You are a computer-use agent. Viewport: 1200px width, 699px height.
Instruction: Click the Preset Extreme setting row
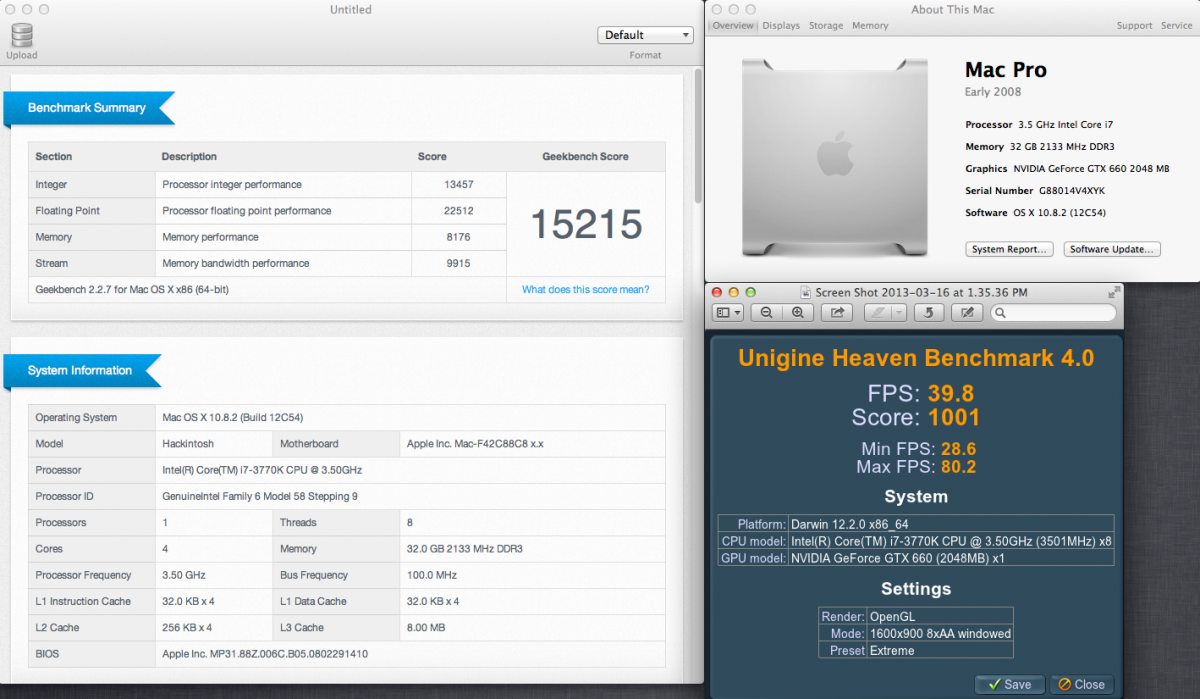[916, 650]
